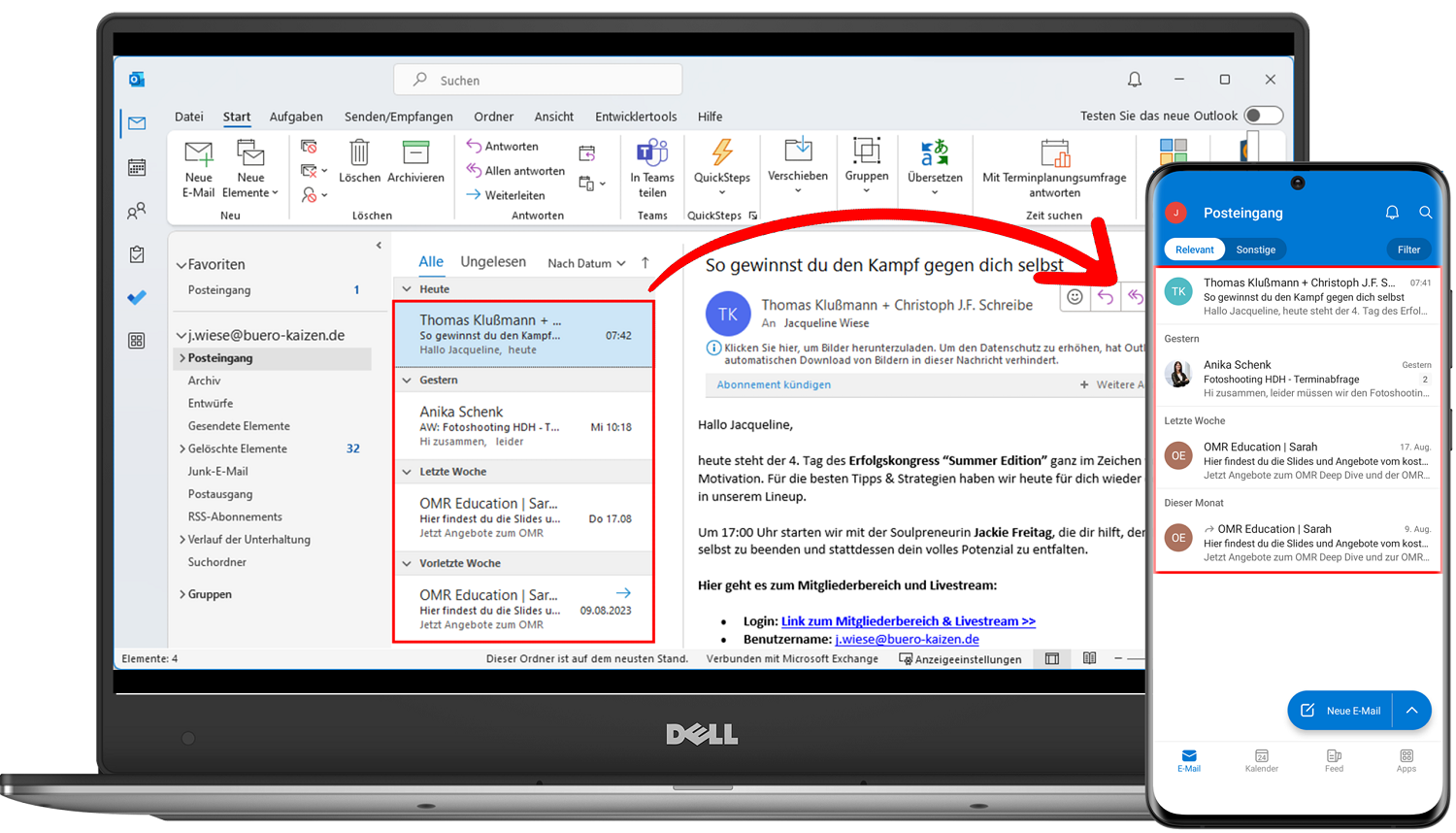
Task: Open the More Apps grid in the sidebar
Action: click(x=137, y=340)
